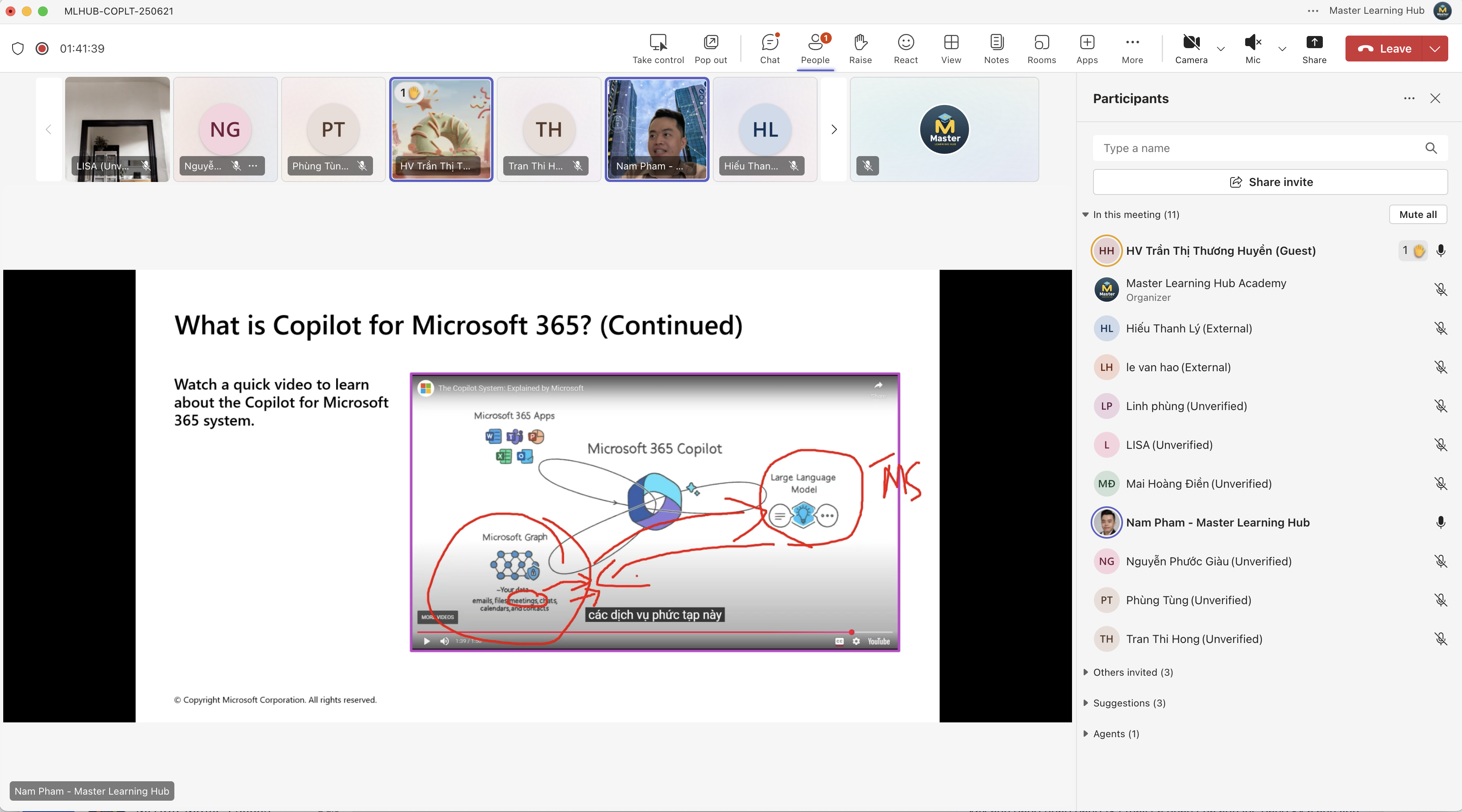Image resolution: width=1462 pixels, height=812 pixels.
Task: Click the video progress bar
Action: pos(655,632)
